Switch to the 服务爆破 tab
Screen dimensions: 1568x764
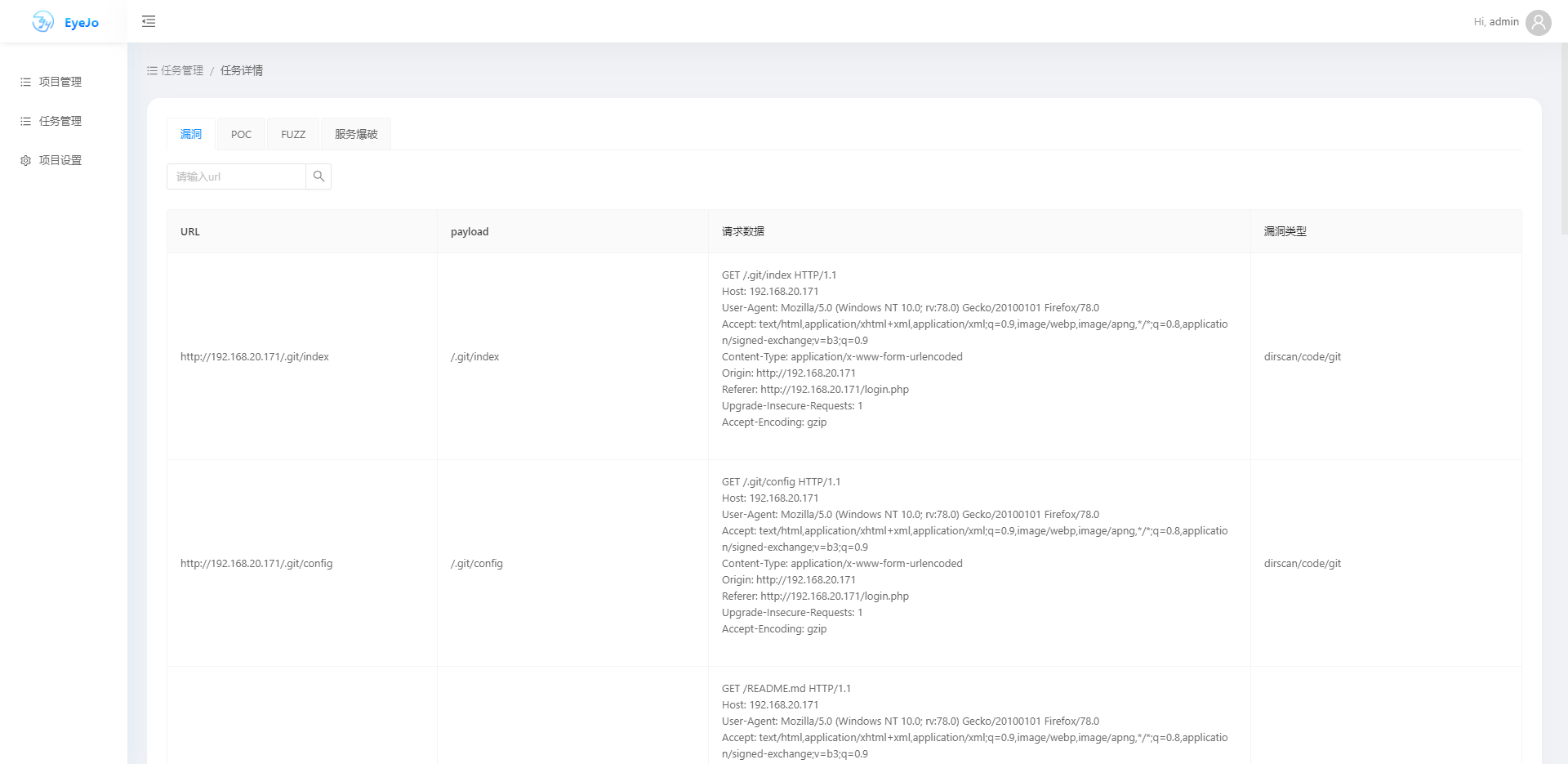[356, 134]
